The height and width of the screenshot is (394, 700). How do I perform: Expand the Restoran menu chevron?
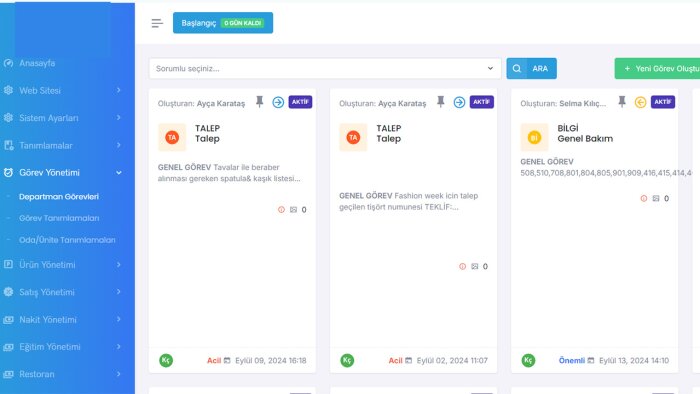[x=119, y=374]
